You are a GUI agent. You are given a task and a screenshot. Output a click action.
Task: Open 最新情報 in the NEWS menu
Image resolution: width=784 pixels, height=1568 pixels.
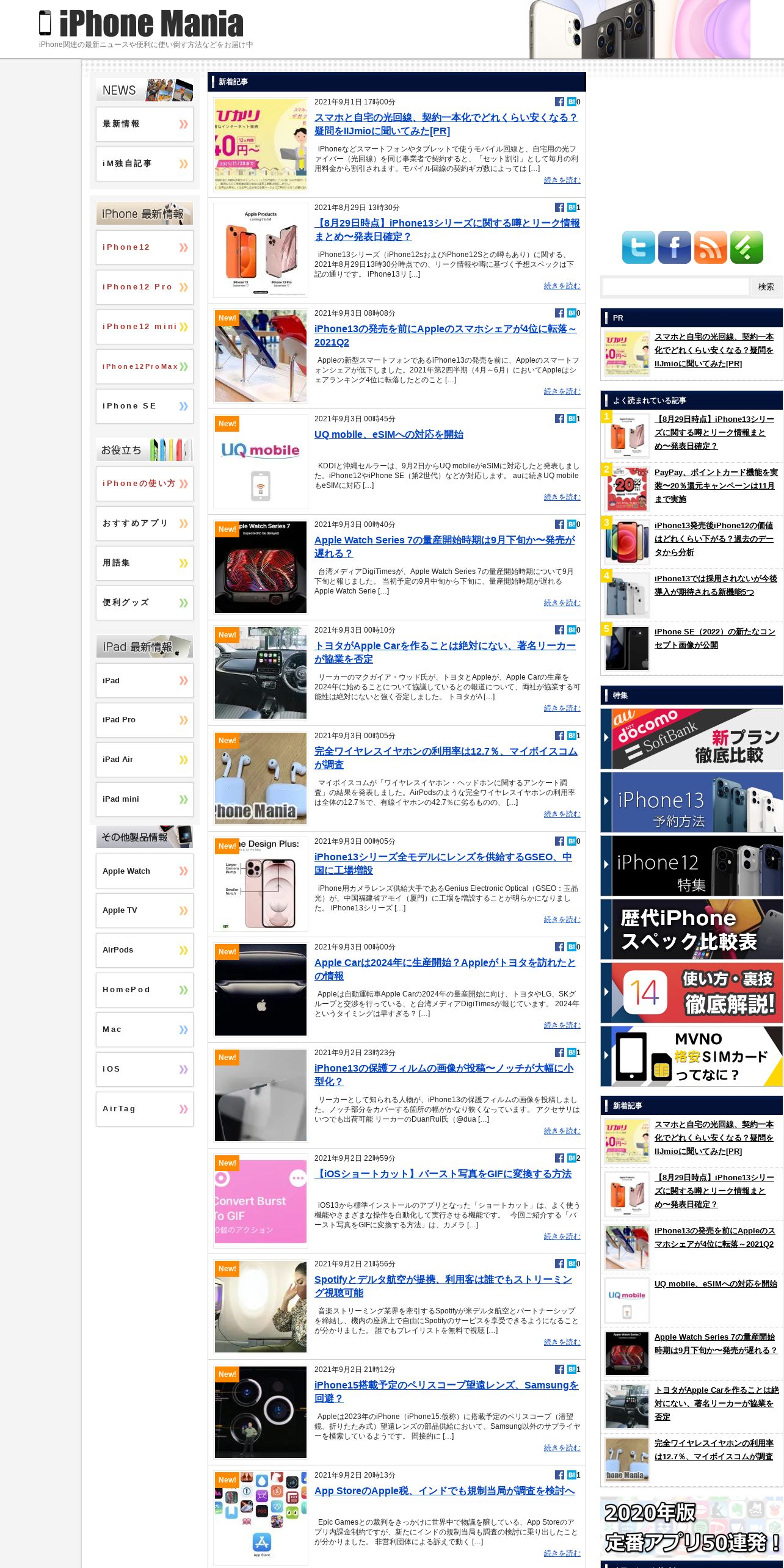(x=145, y=124)
